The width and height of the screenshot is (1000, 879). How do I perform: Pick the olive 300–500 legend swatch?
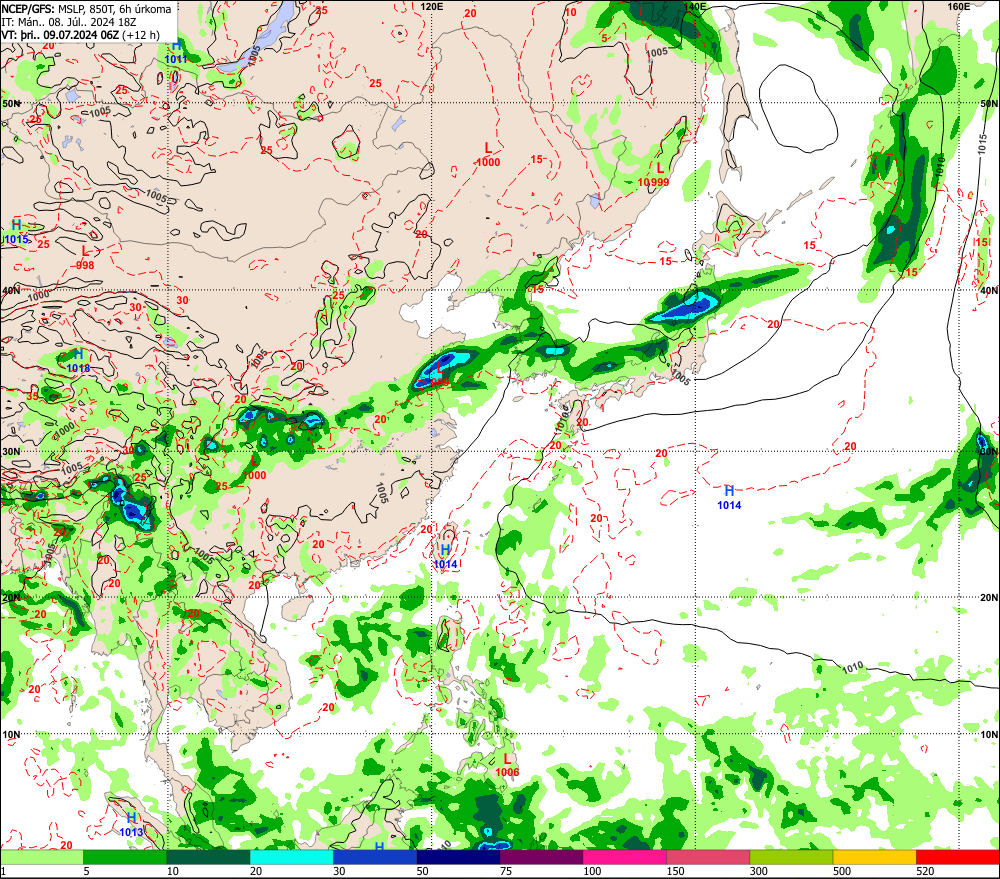[791, 857]
